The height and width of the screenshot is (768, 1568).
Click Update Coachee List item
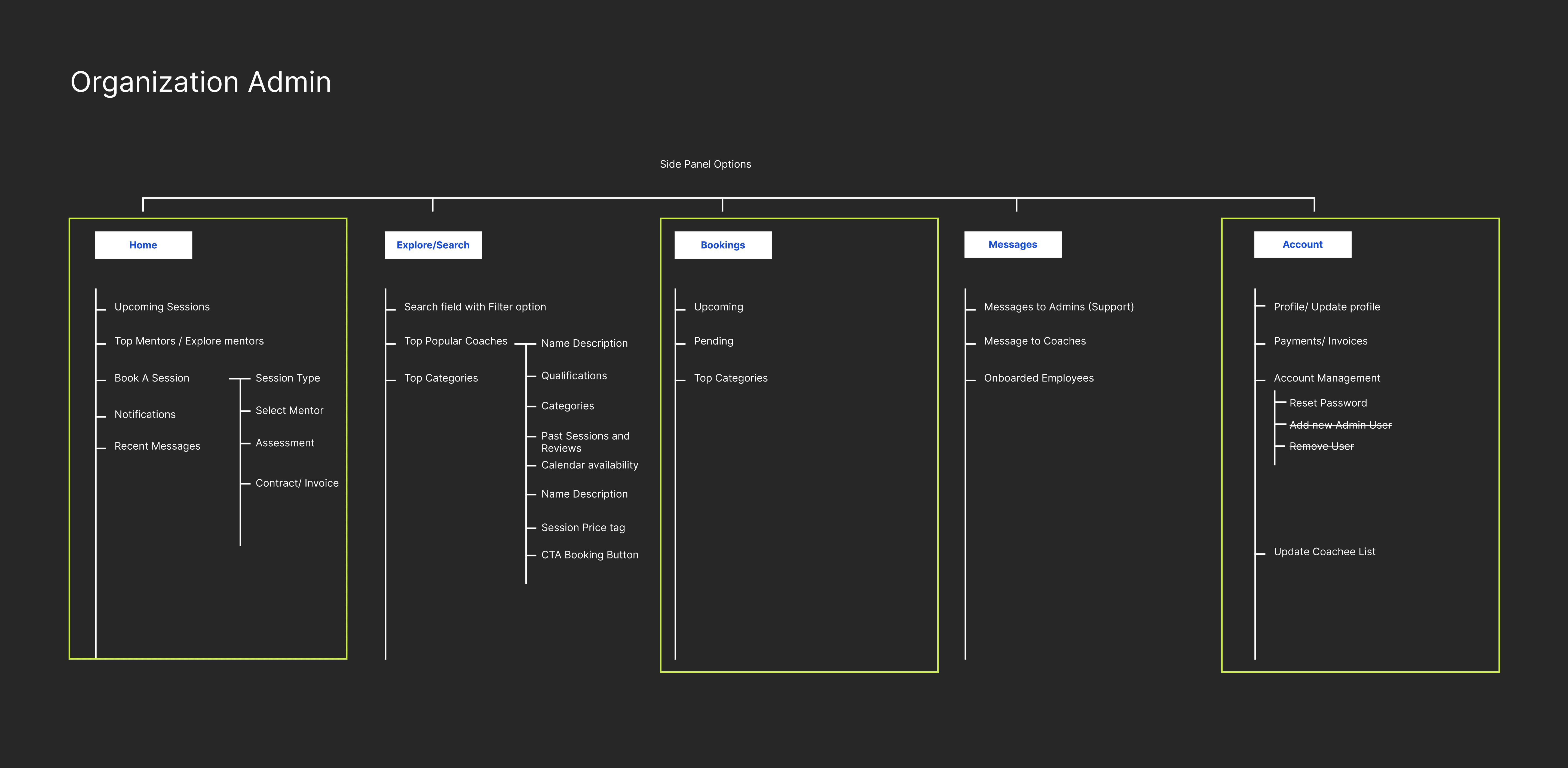click(x=1325, y=552)
